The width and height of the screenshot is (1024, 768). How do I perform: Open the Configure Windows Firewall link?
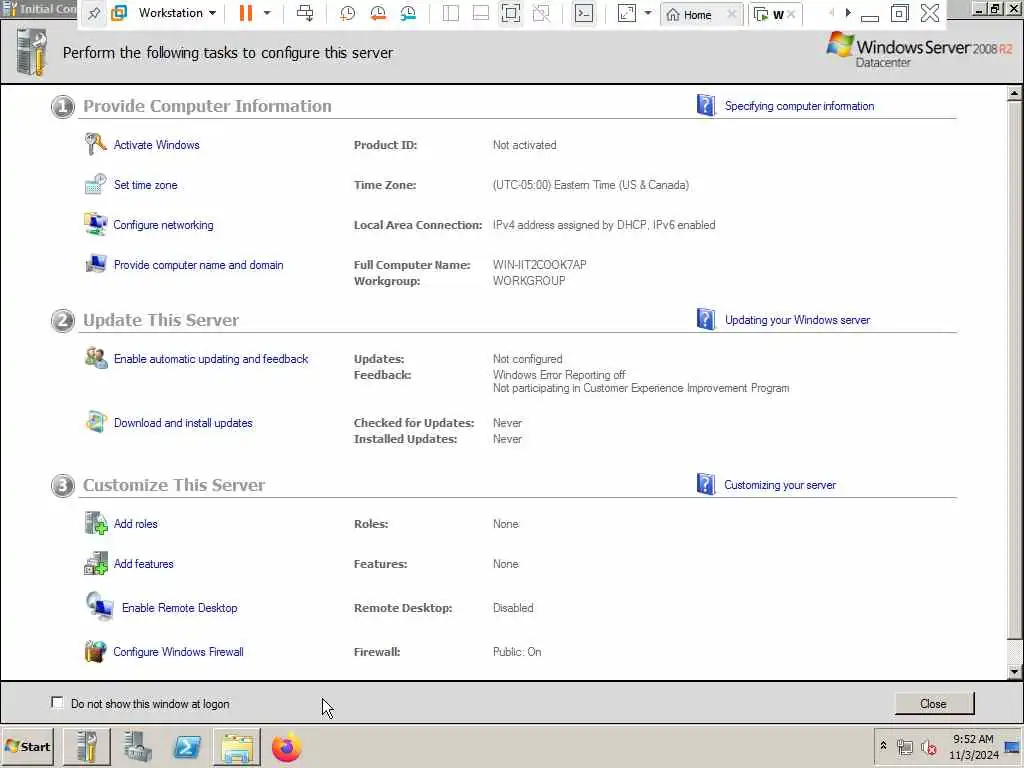click(x=178, y=652)
